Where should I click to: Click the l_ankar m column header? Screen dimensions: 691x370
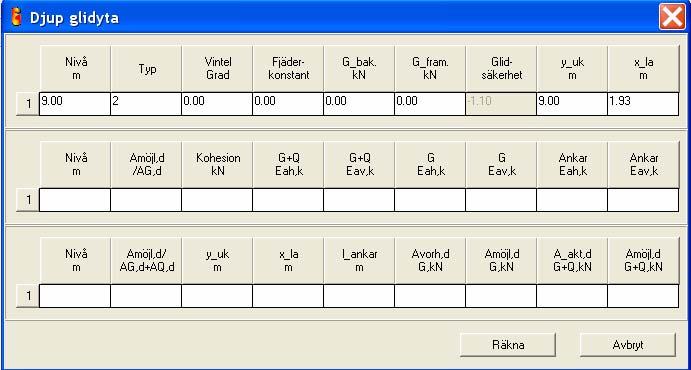coord(359,261)
